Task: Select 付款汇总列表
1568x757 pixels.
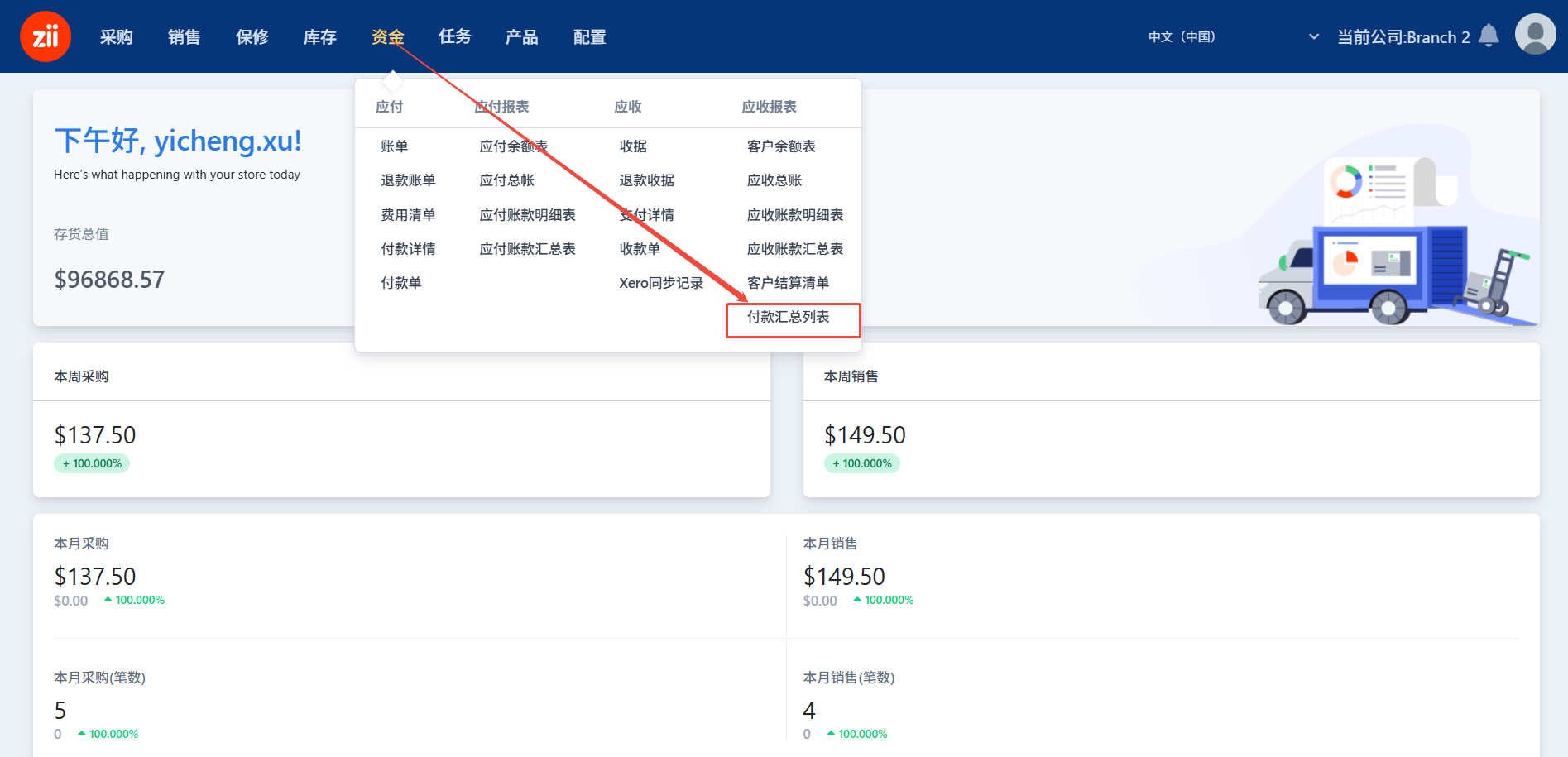Action: point(788,317)
